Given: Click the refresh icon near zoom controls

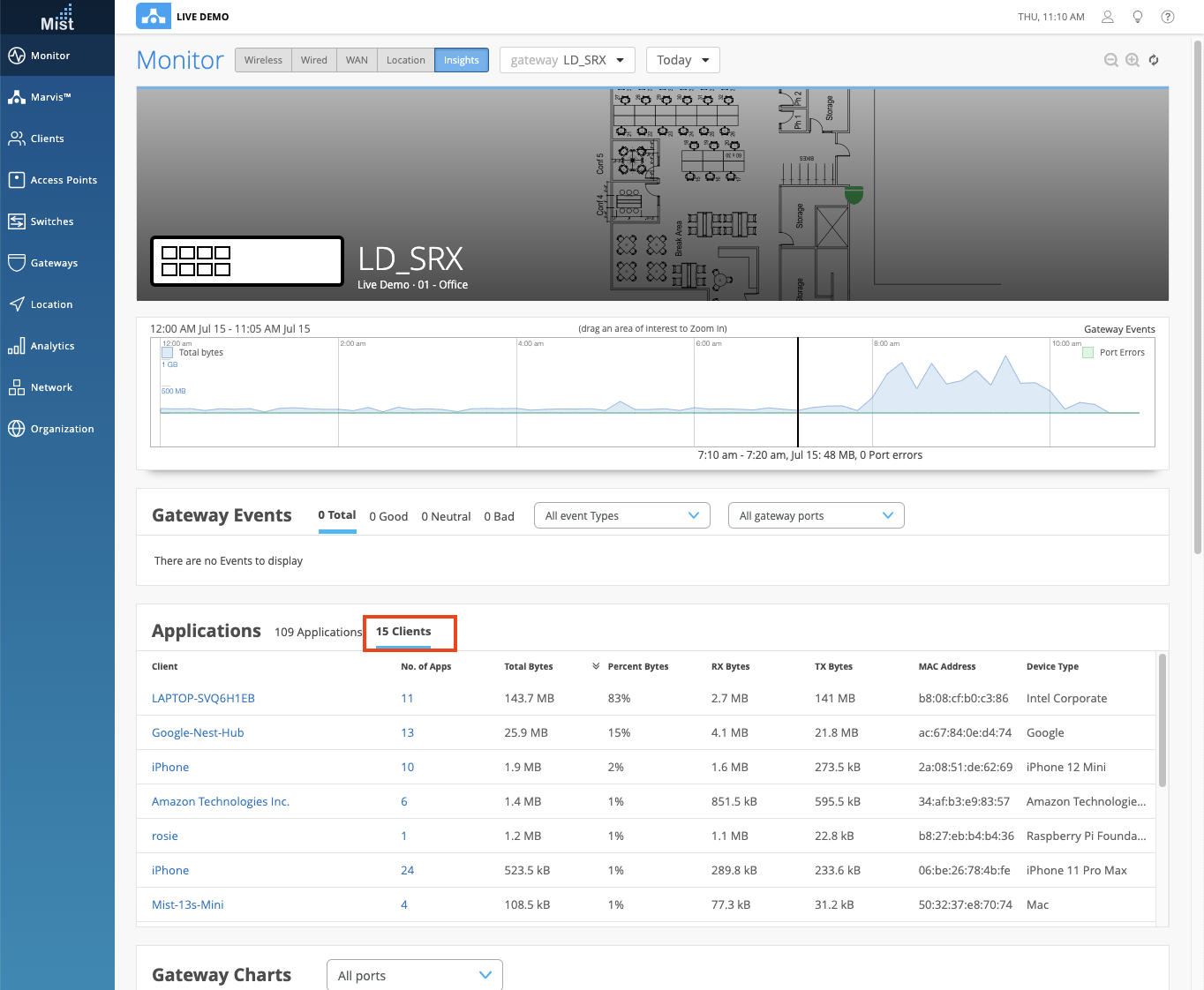Looking at the screenshot, I should (x=1154, y=60).
